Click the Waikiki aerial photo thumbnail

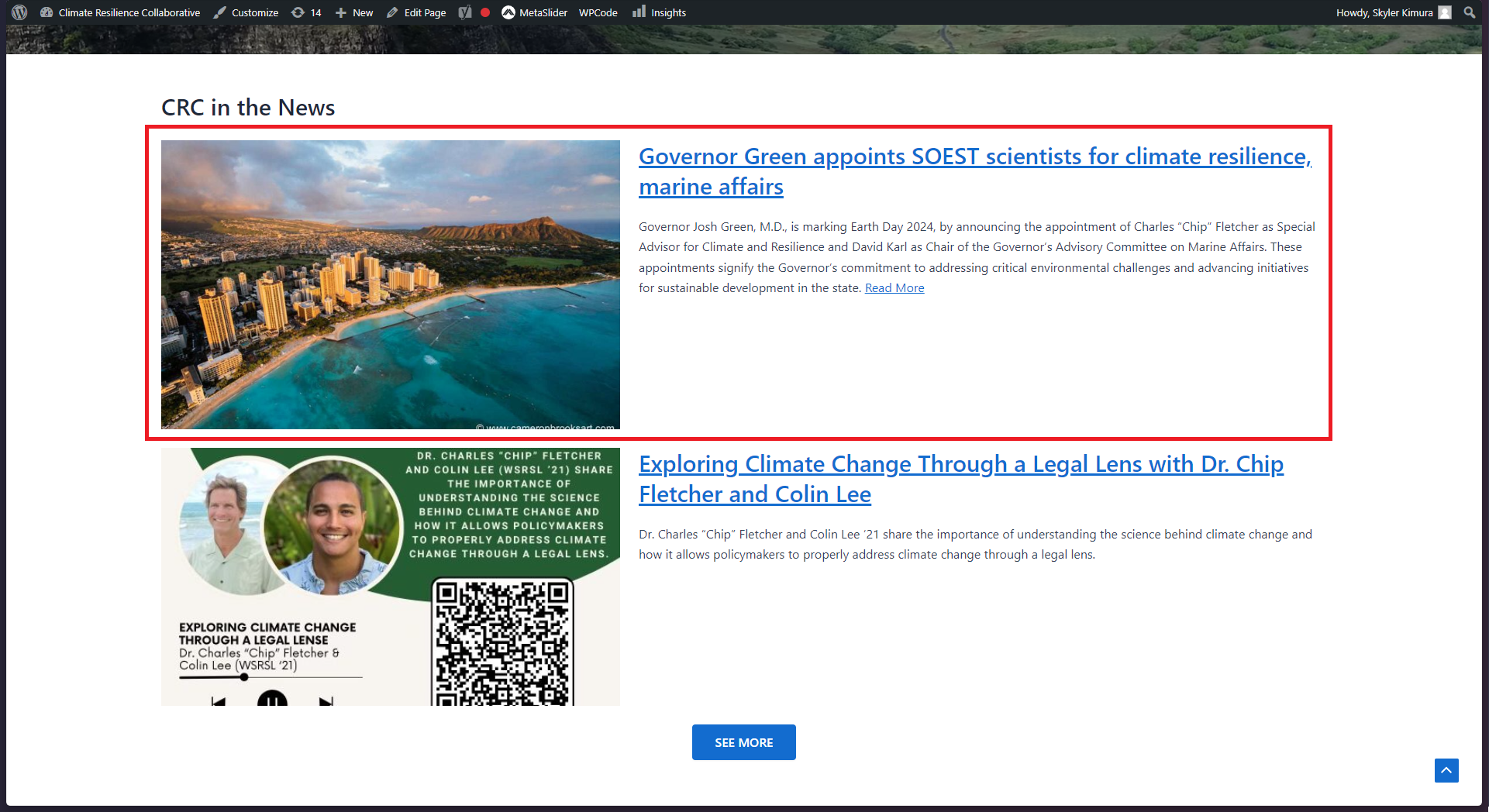point(391,284)
